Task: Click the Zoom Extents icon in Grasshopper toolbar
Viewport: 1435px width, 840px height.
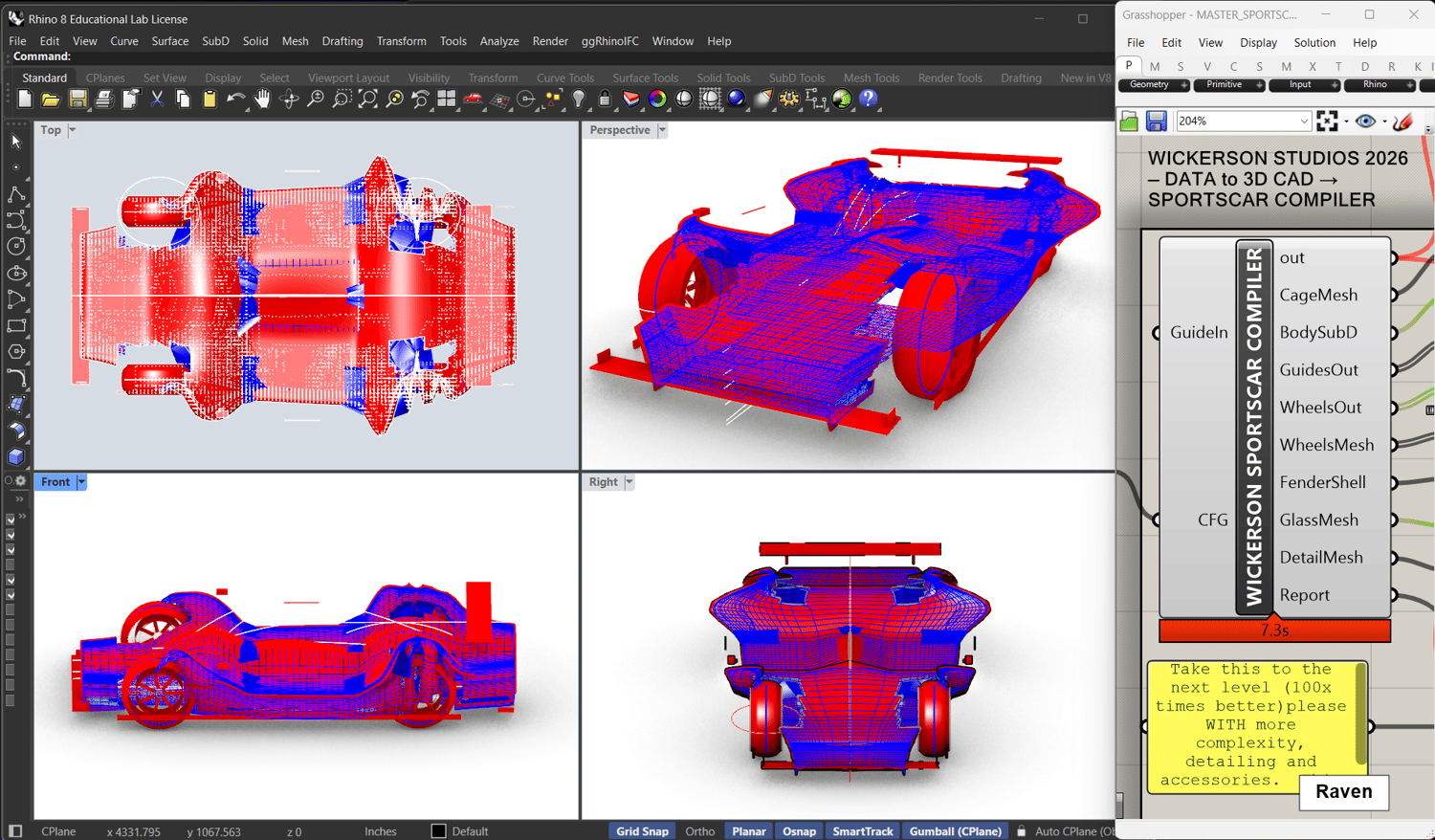Action: click(1327, 122)
